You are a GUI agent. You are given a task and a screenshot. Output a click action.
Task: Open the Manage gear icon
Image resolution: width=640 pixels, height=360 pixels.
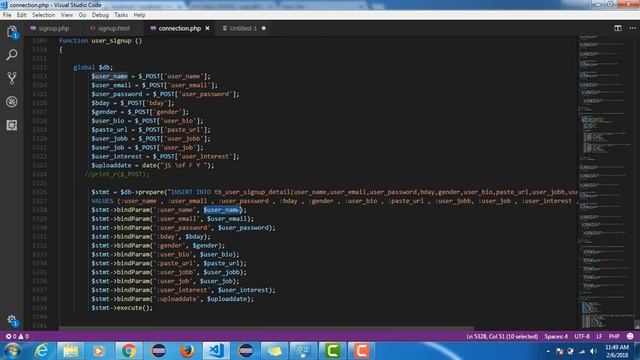coord(12,320)
